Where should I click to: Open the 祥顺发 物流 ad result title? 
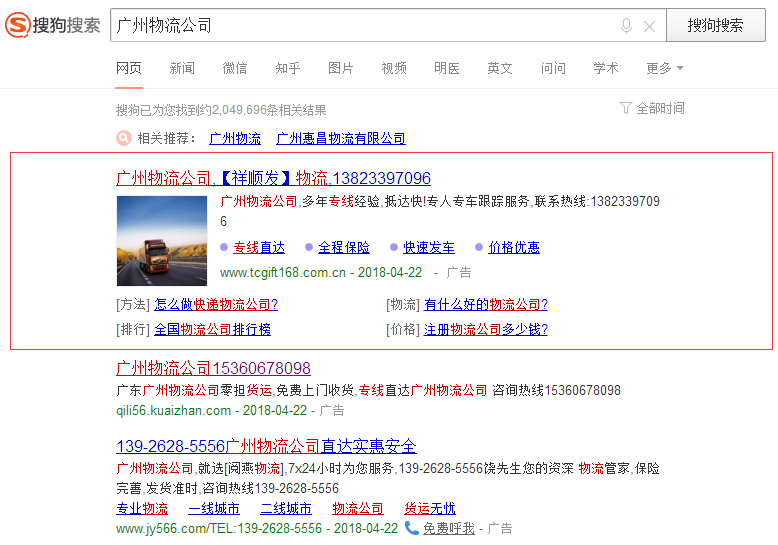point(273,178)
